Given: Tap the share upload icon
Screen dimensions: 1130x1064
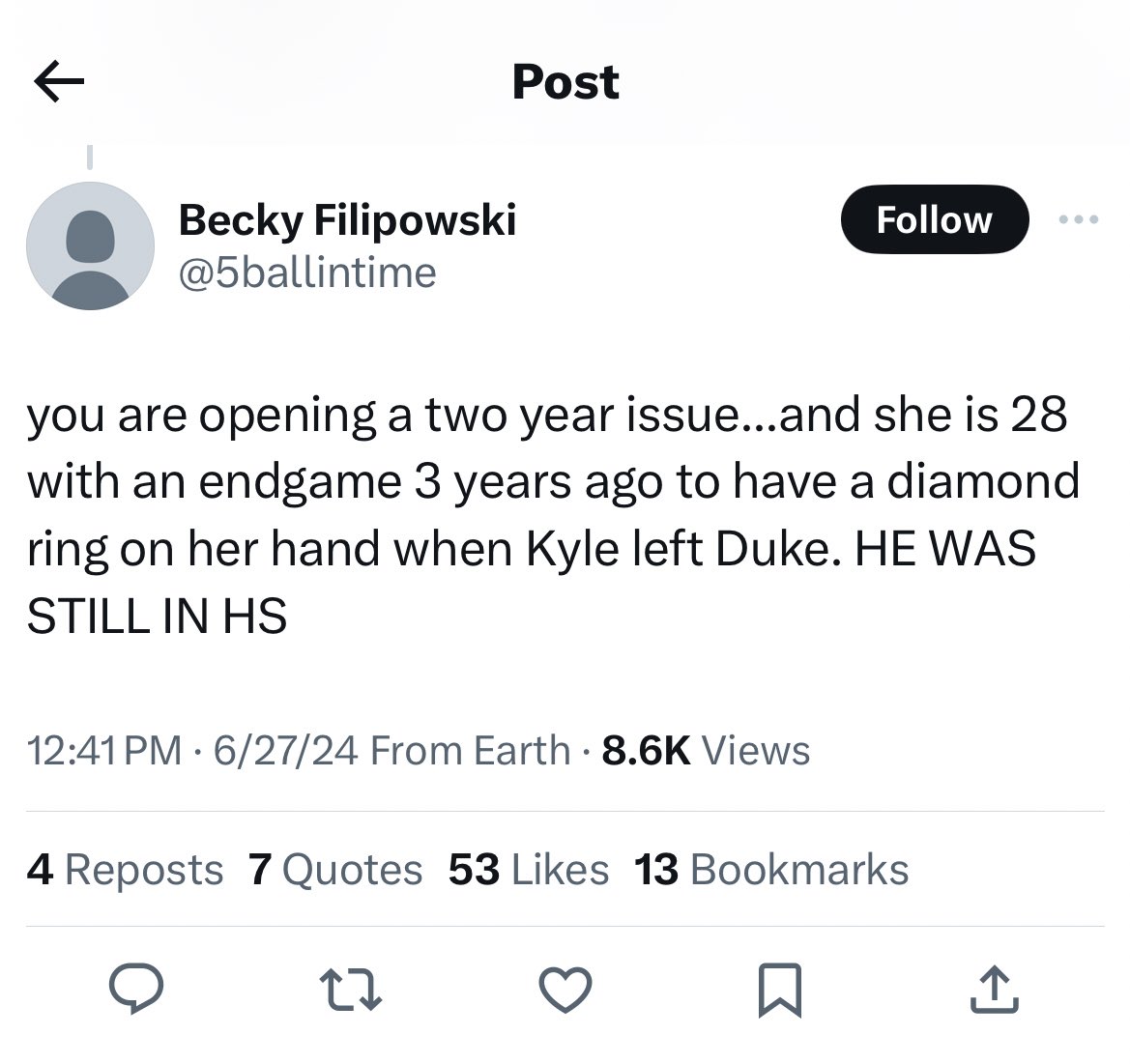Looking at the screenshot, I should pos(994,991).
